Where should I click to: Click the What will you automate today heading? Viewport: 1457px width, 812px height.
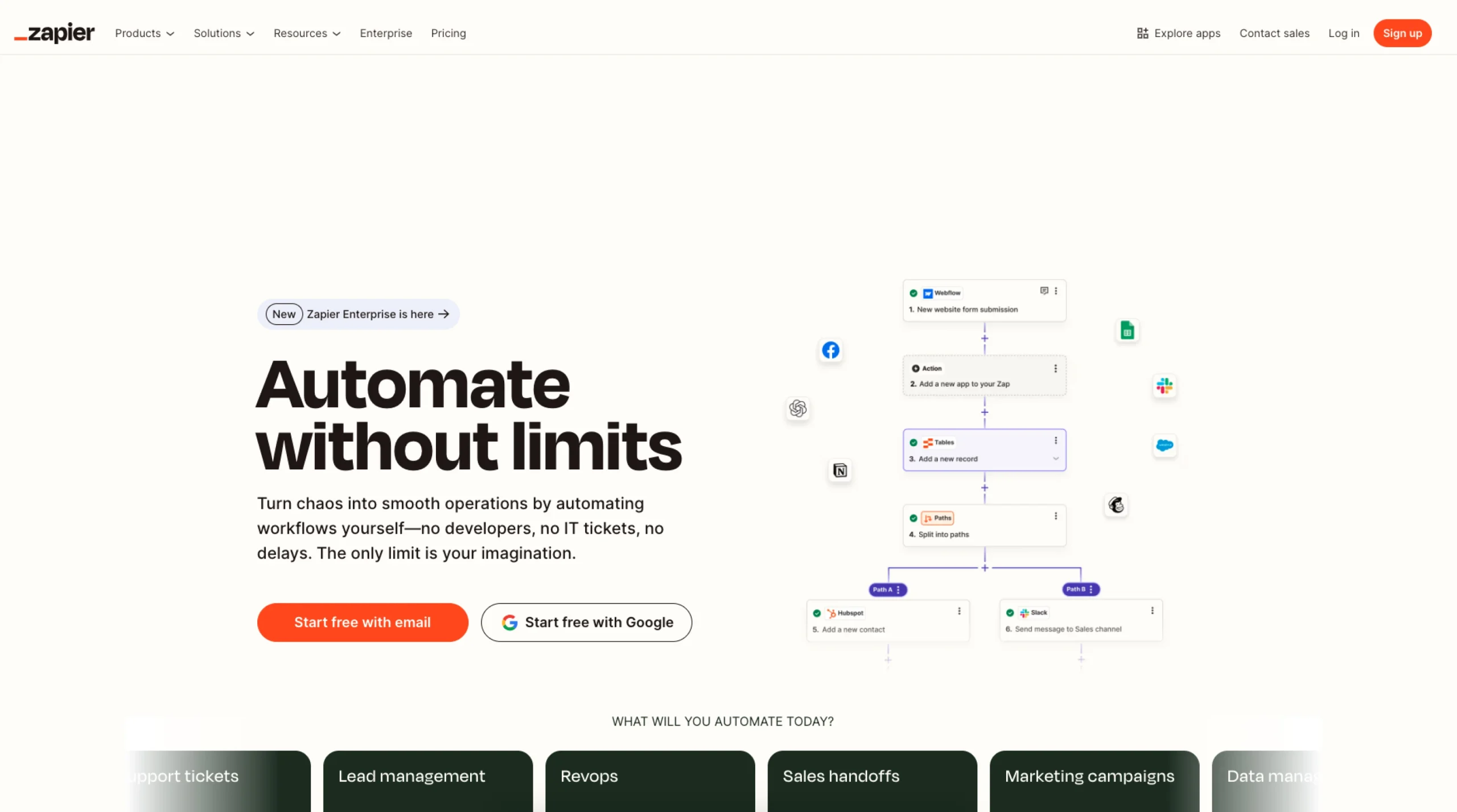(x=723, y=721)
